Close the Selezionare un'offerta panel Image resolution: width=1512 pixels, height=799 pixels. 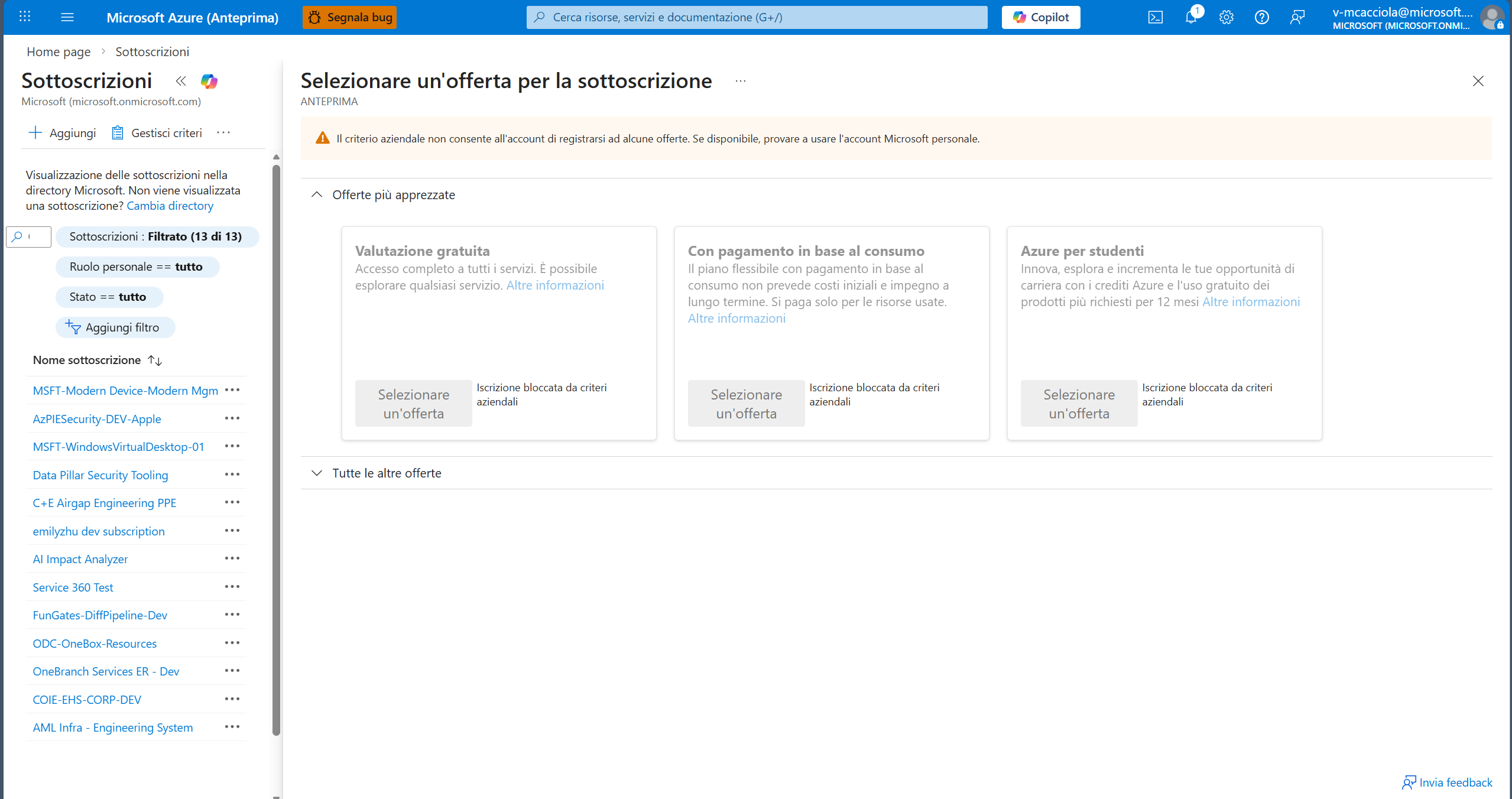click(x=1478, y=81)
